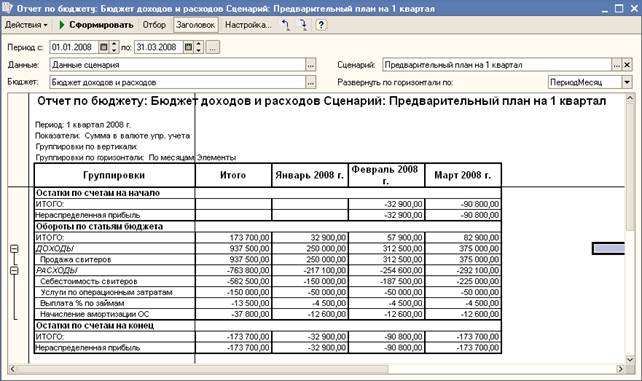
Task: Click the horizontal scrollbar thumb
Action: point(202,369)
